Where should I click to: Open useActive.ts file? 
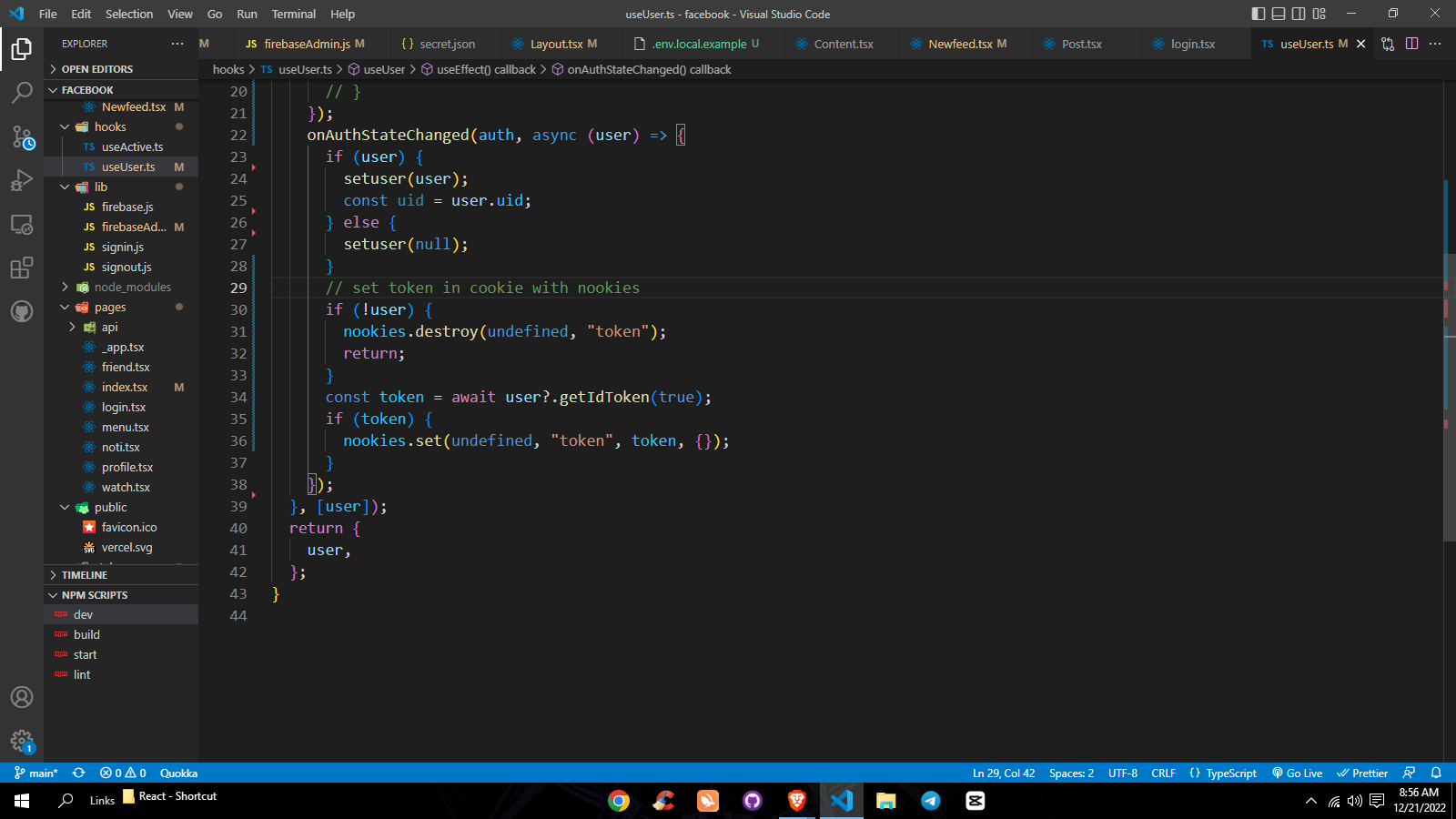pos(121,147)
